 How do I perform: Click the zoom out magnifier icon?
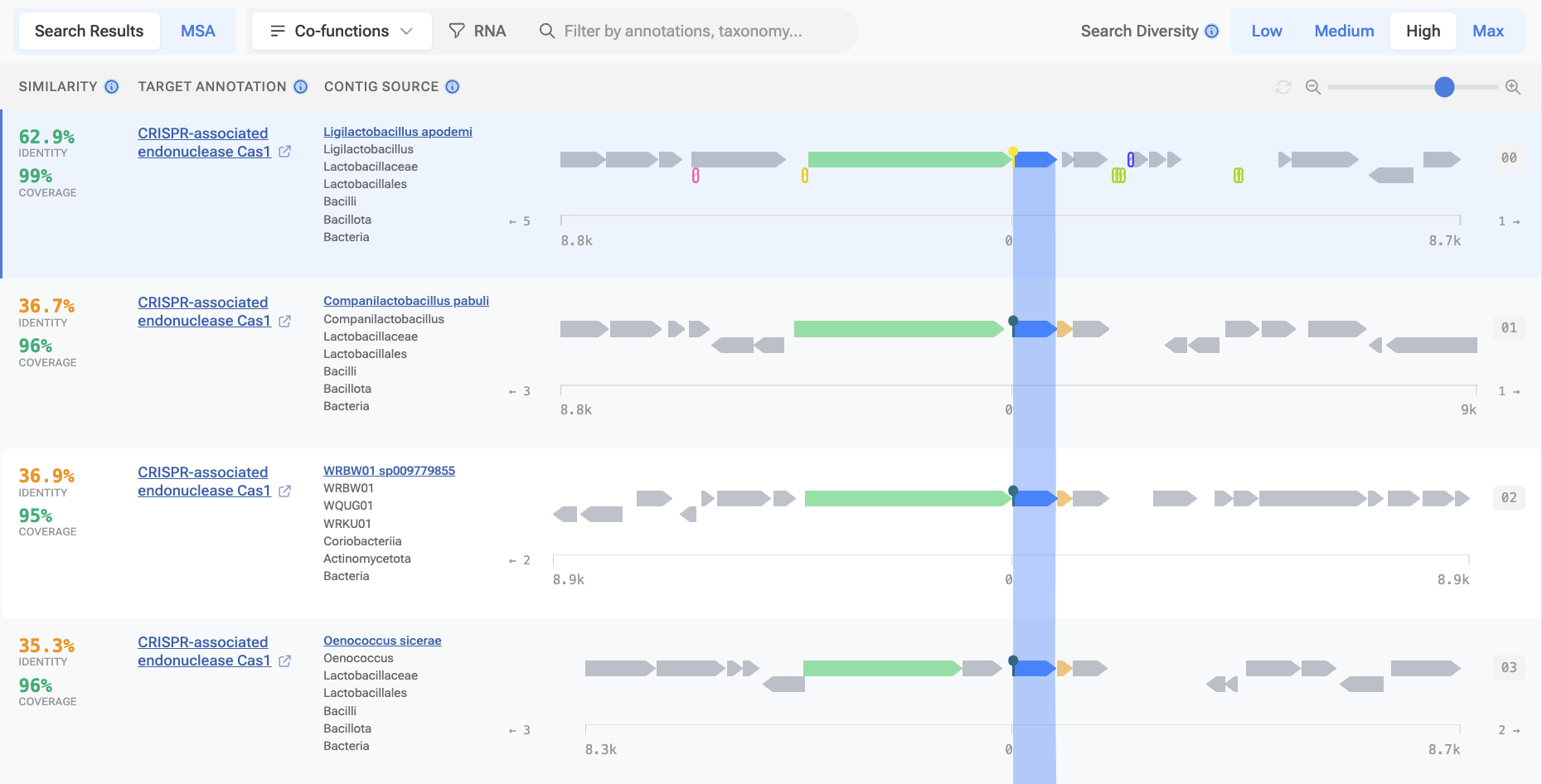(x=1312, y=87)
